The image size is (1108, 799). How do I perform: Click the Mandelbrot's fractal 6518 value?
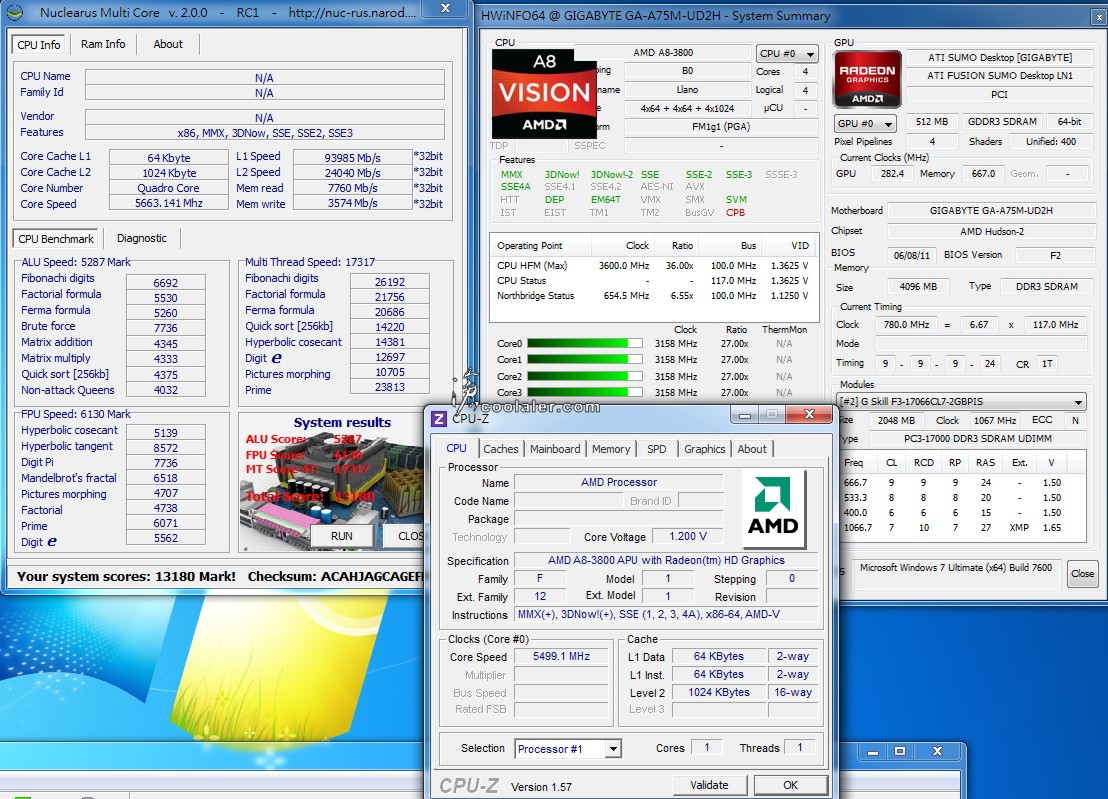point(165,478)
